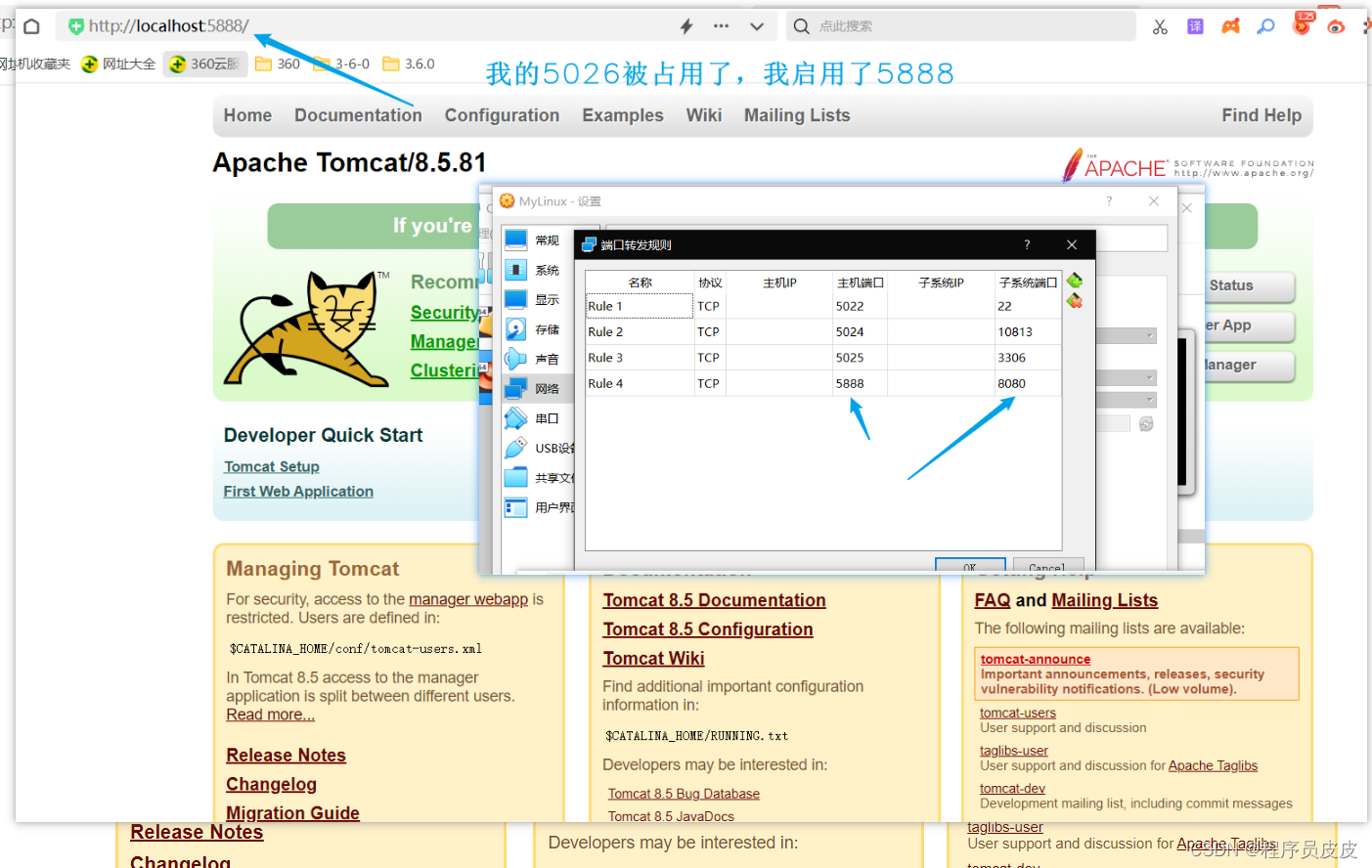Image resolution: width=1372 pixels, height=868 pixels.
Task: Select the 存储 Storage settings category
Action: [x=535, y=329]
